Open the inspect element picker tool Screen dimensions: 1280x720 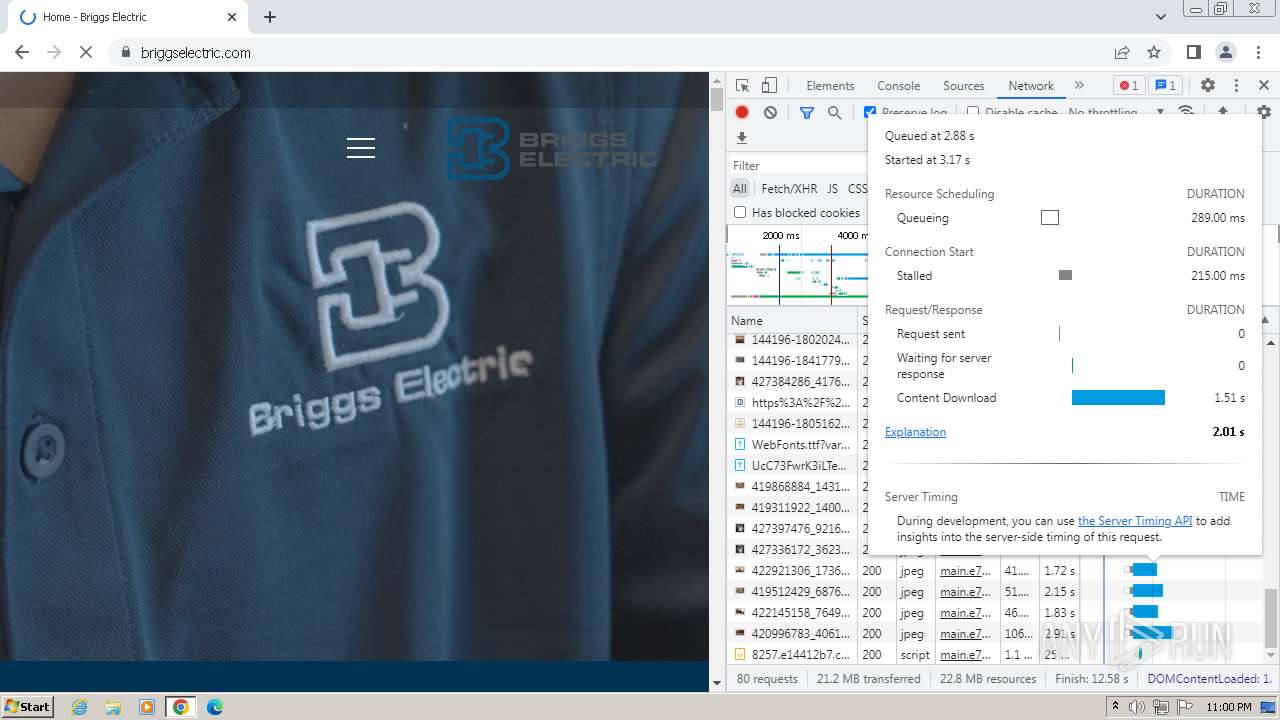point(742,86)
